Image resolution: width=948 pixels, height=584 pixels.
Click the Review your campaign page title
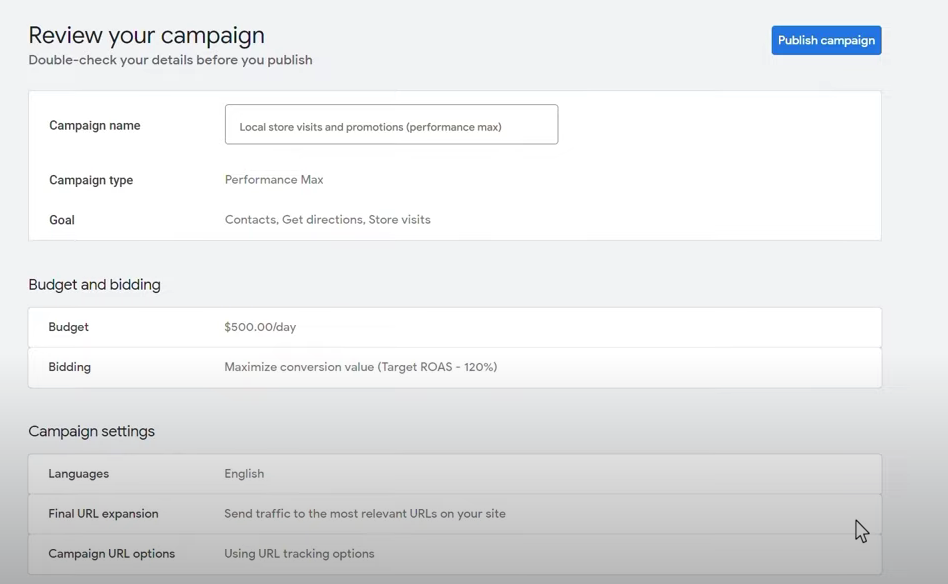coord(146,35)
